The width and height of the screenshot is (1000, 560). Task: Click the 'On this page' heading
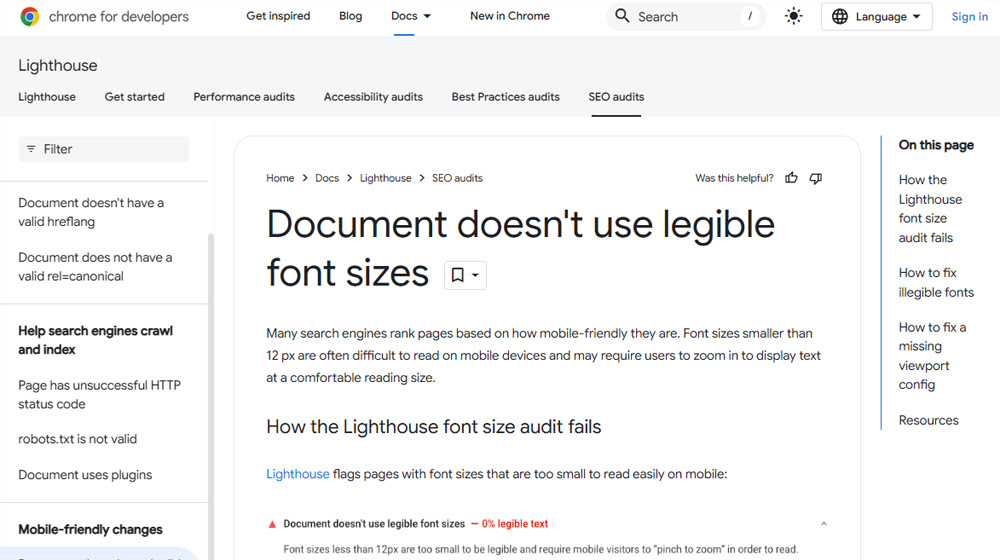[936, 145]
